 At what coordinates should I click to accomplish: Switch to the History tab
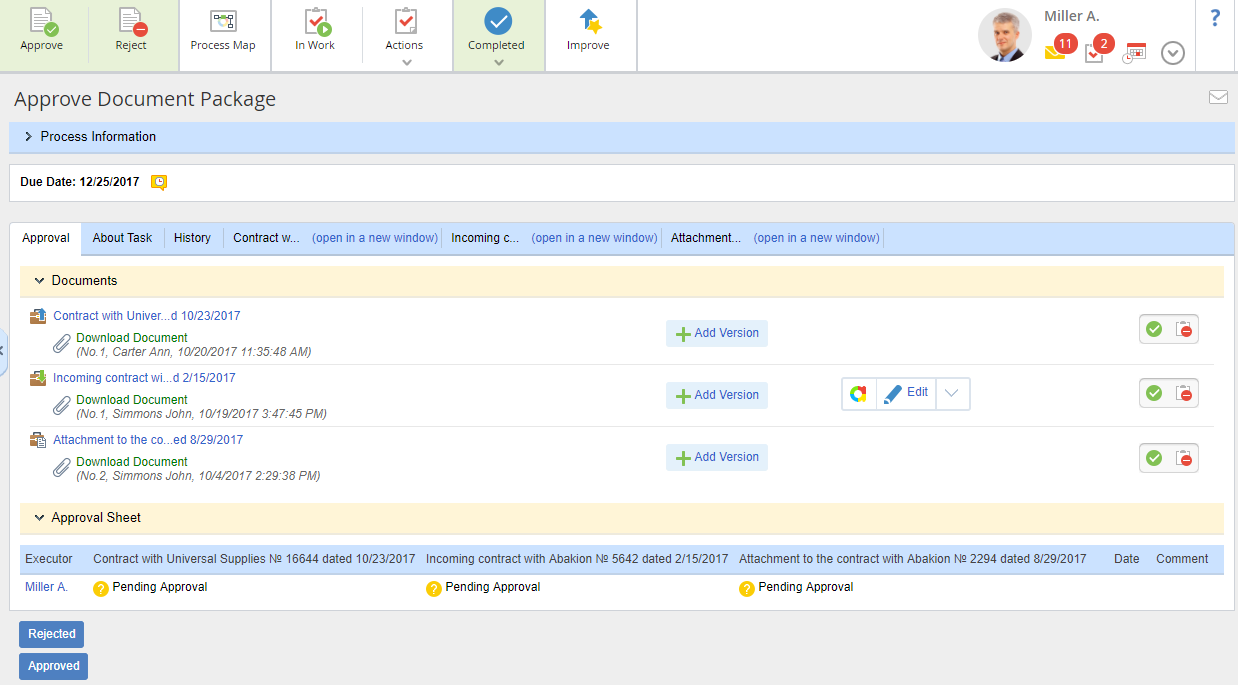192,238
